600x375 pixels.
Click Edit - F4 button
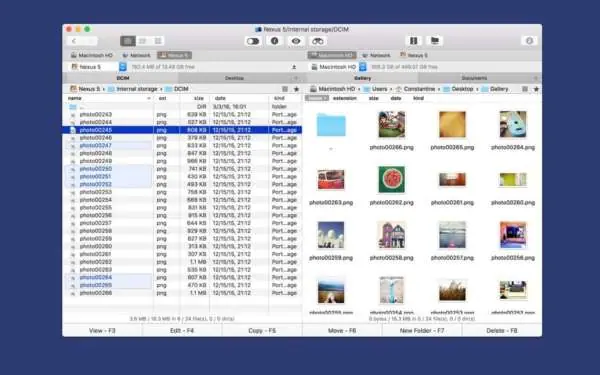pyautogui.click(x=182, y=331)
